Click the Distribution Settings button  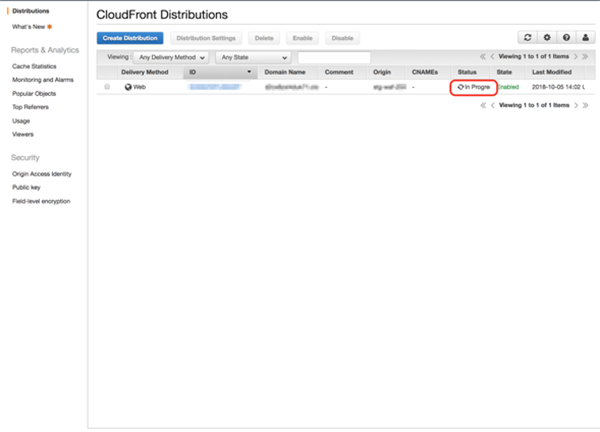point(206,38)
